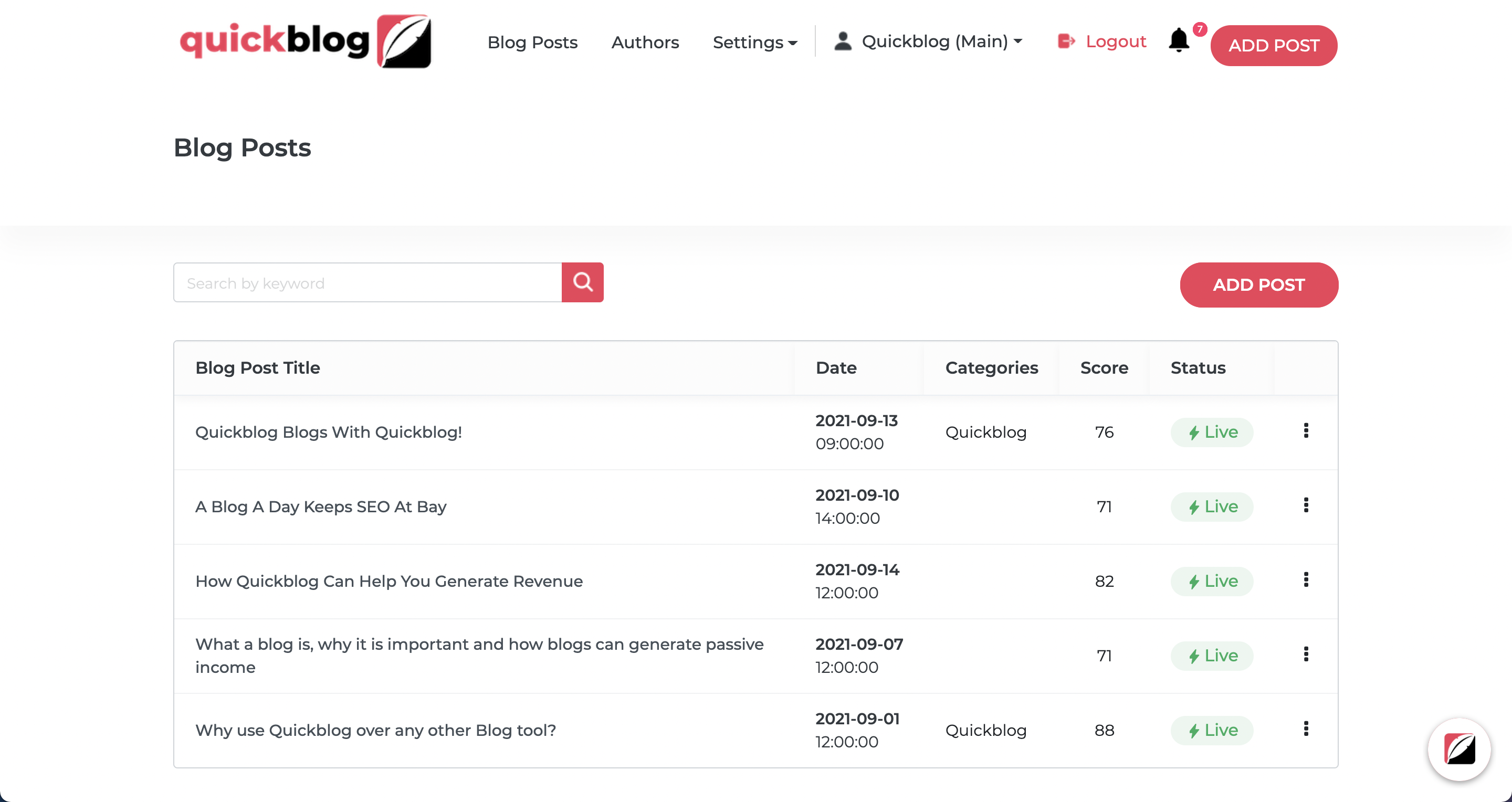Image resolution: width=1512 pixels, height=802 pixels.
Task: Open options menu for How Quickblog Can Help You Generate Revenue
Action: [x=1306, y=579]
